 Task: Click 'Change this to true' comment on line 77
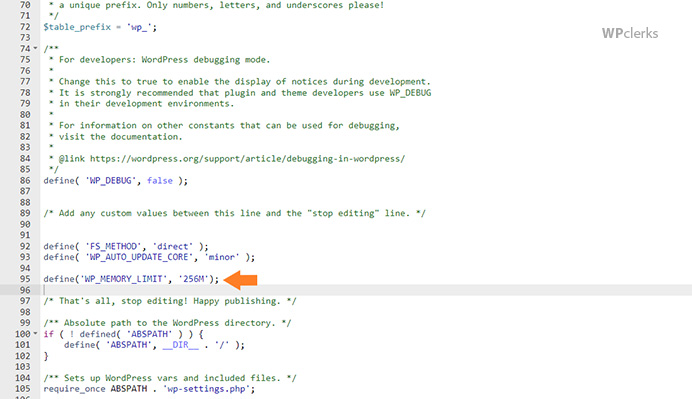point(244,82)
